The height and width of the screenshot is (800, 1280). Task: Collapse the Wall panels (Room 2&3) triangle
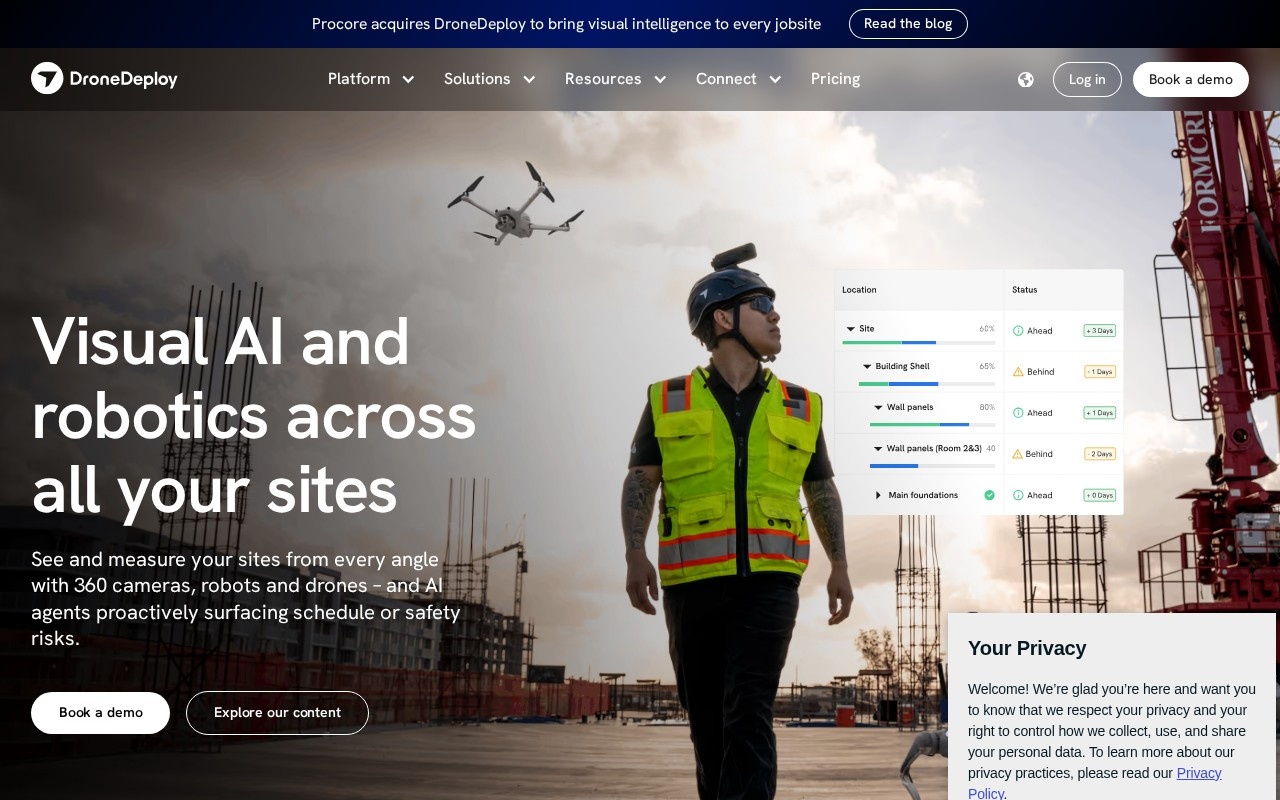coord(878,449)
